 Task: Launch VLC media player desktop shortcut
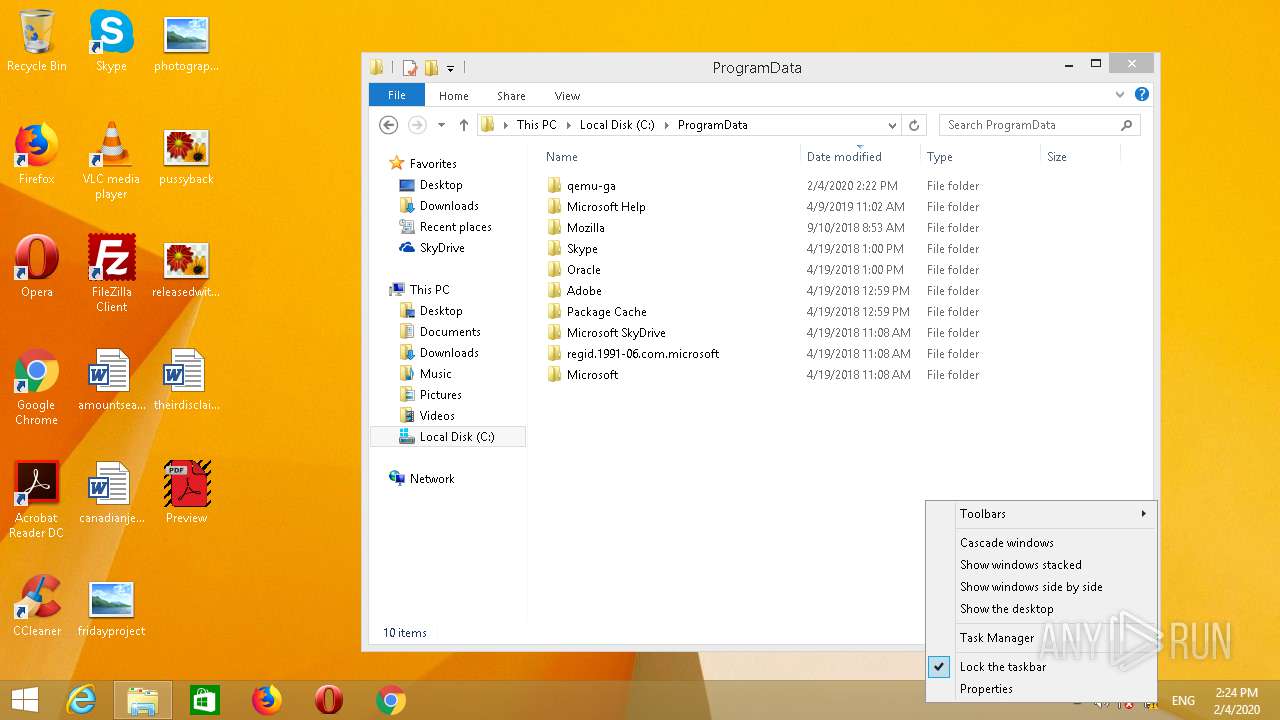pos(111,160)
